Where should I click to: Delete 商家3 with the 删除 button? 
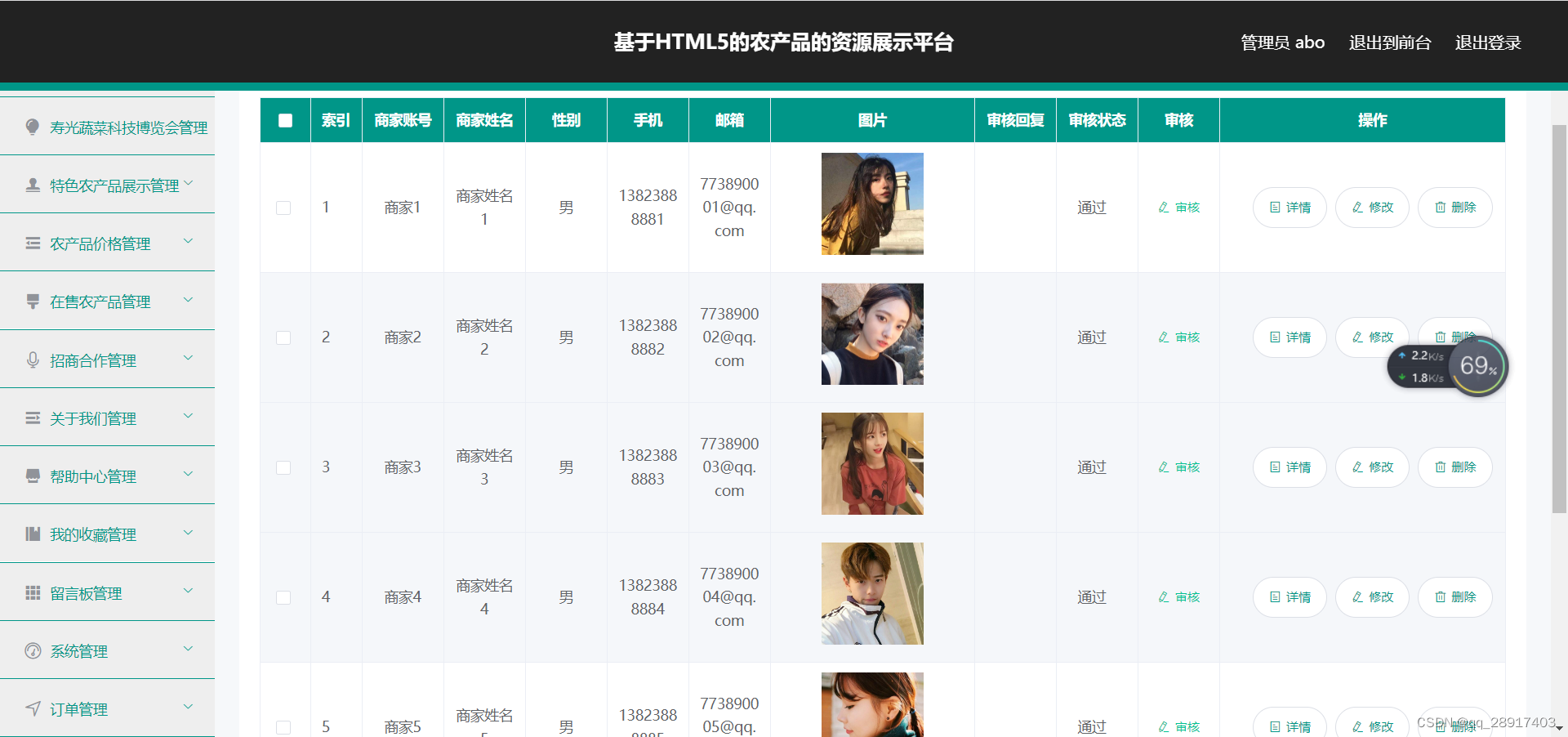coord(1454,467)
